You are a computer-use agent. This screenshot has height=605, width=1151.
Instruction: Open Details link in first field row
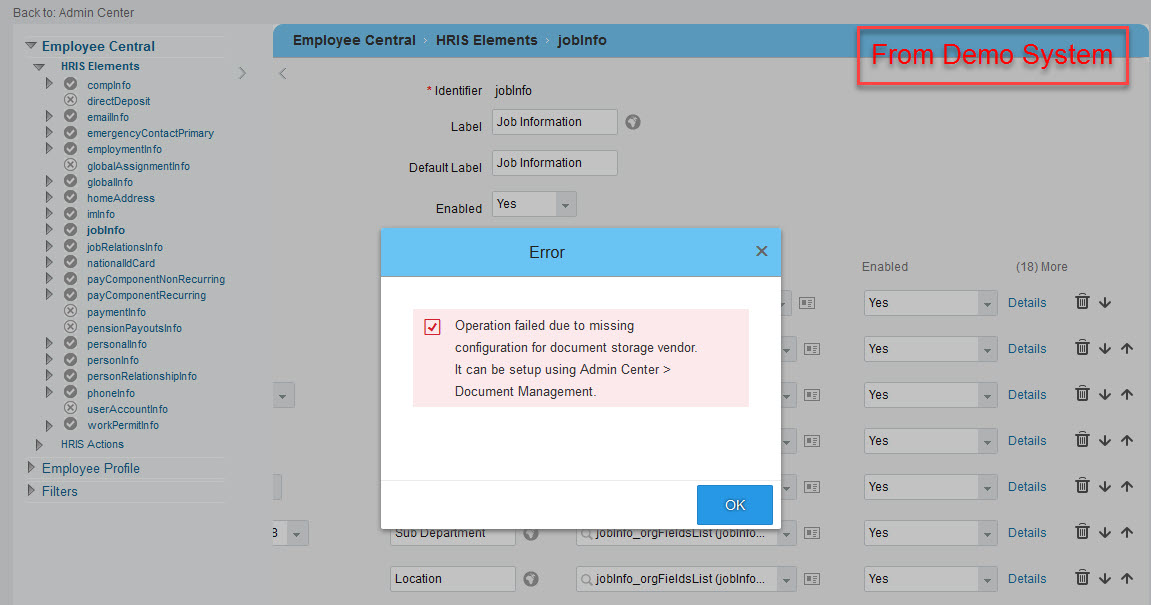tap(1026, 302)
